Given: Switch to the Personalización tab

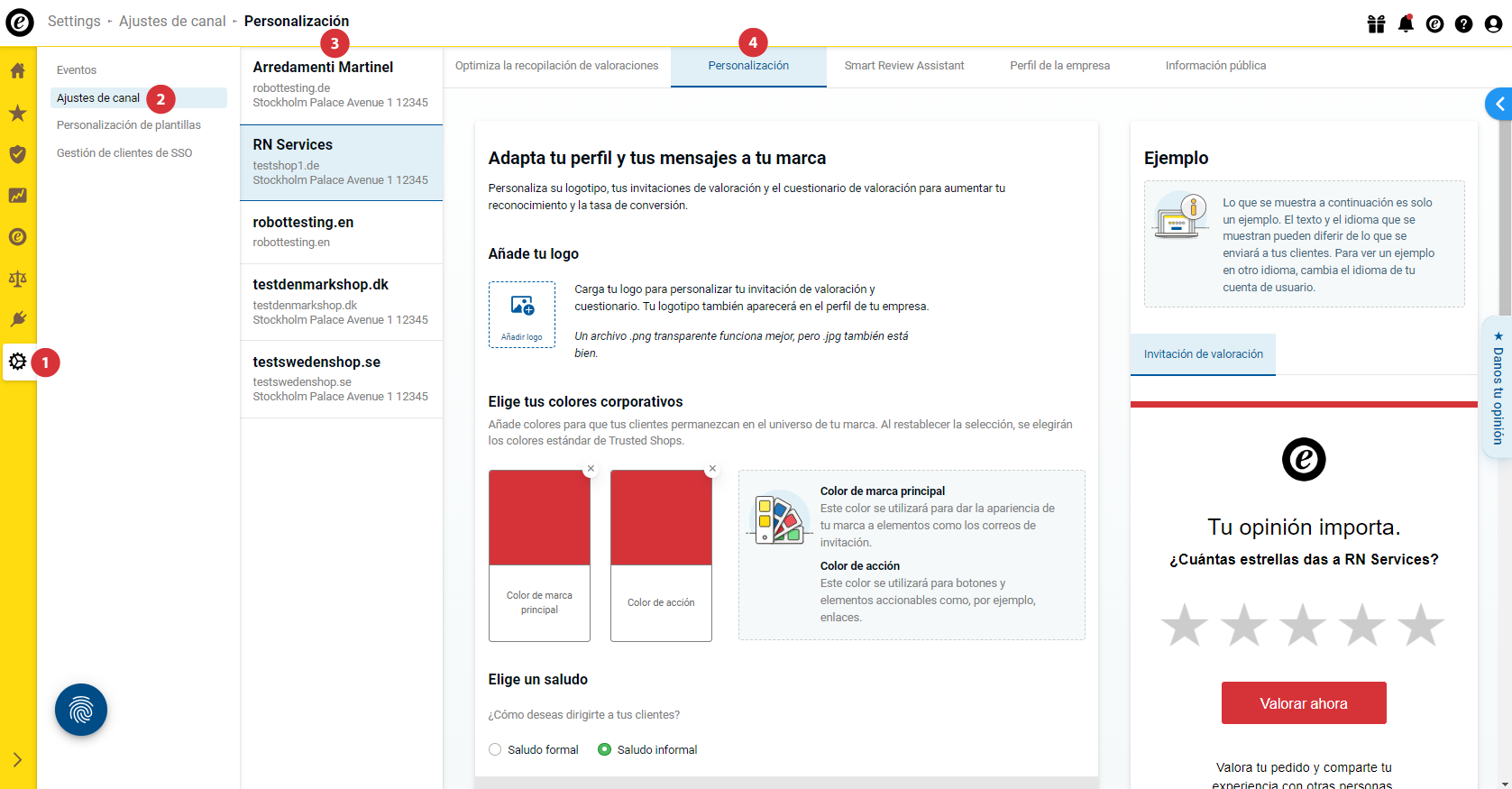Looking at the screenshot, I should (x=748, y=66).
